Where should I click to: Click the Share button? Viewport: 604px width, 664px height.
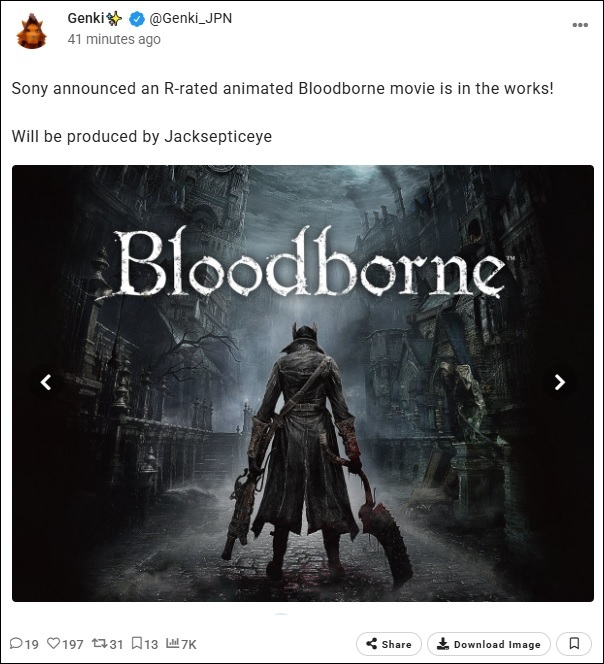(389, 644)
